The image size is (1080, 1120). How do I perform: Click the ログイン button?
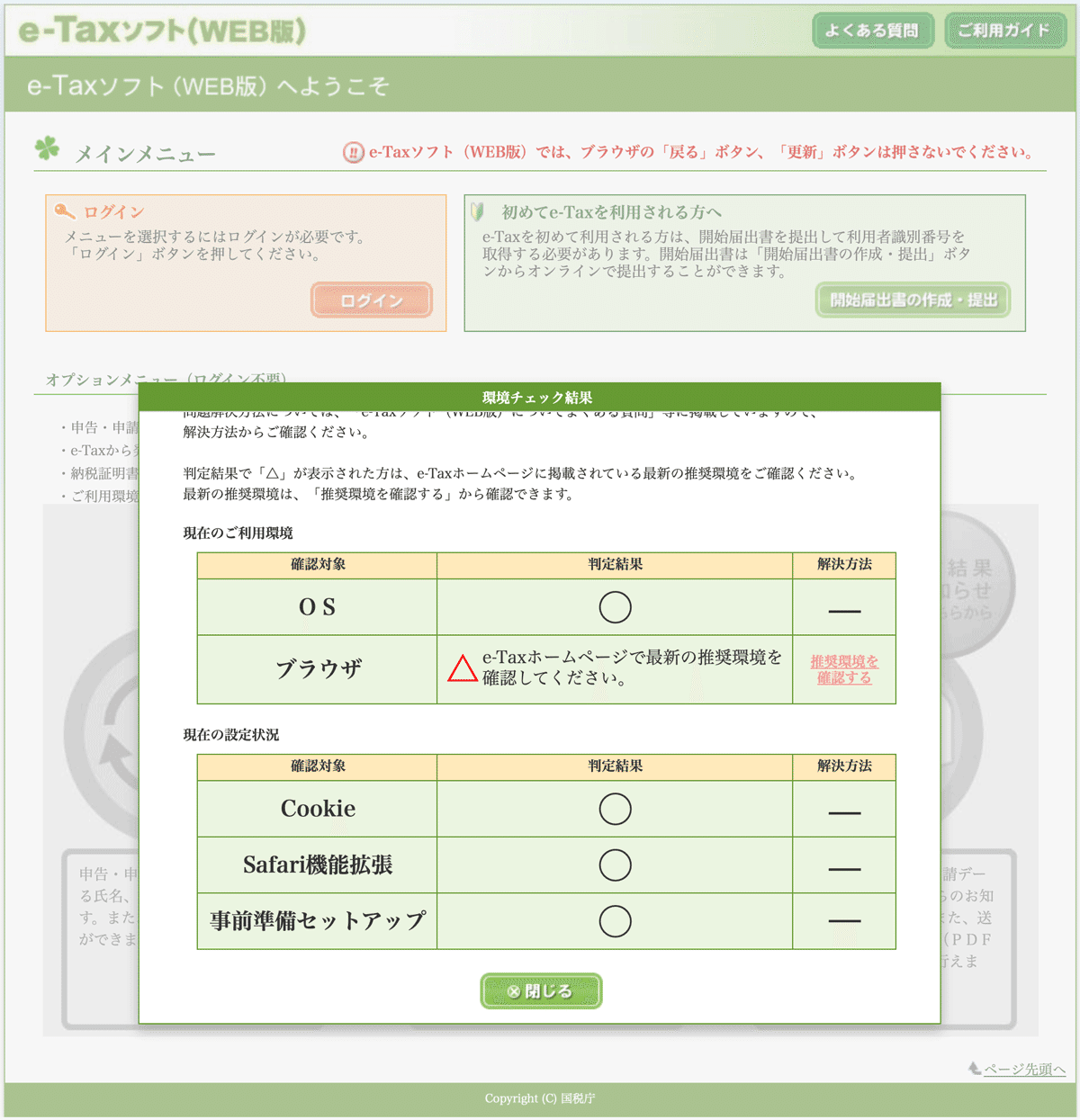pyautogui.click(x=372, y=300)
